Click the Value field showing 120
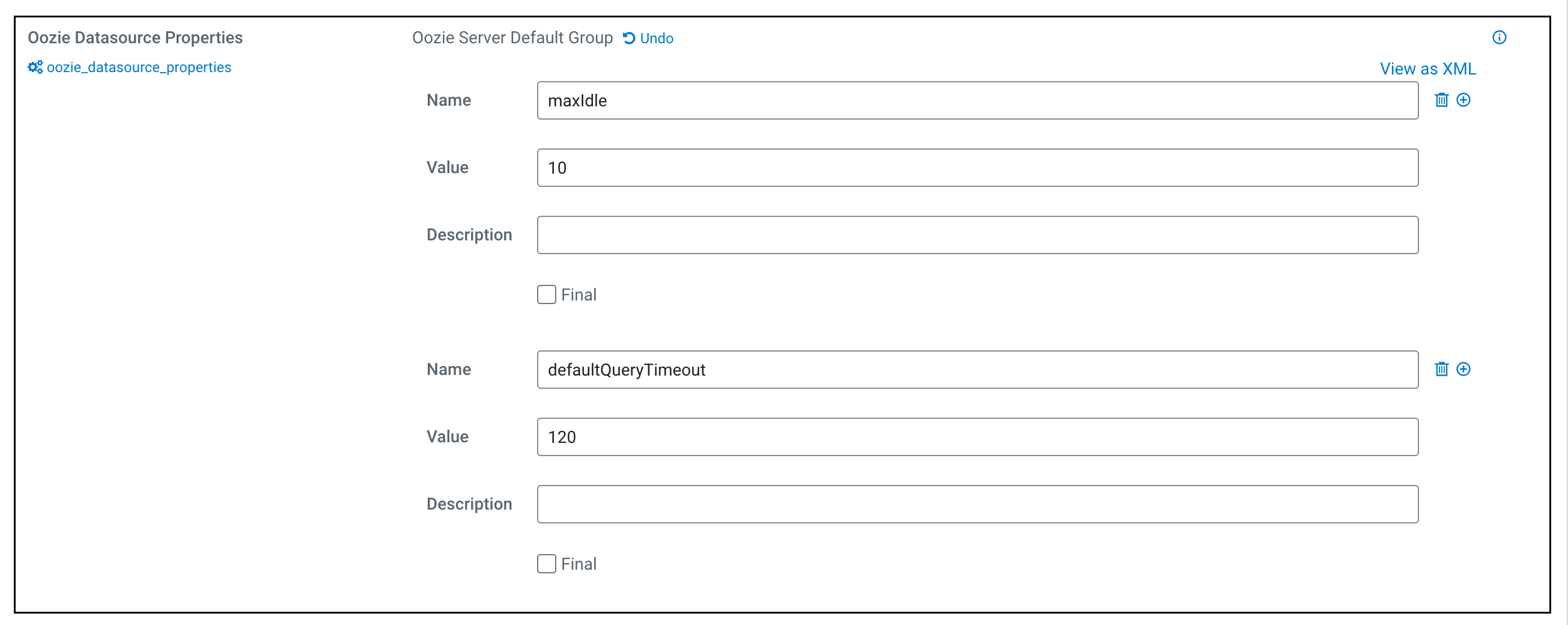 click(977, 437)
